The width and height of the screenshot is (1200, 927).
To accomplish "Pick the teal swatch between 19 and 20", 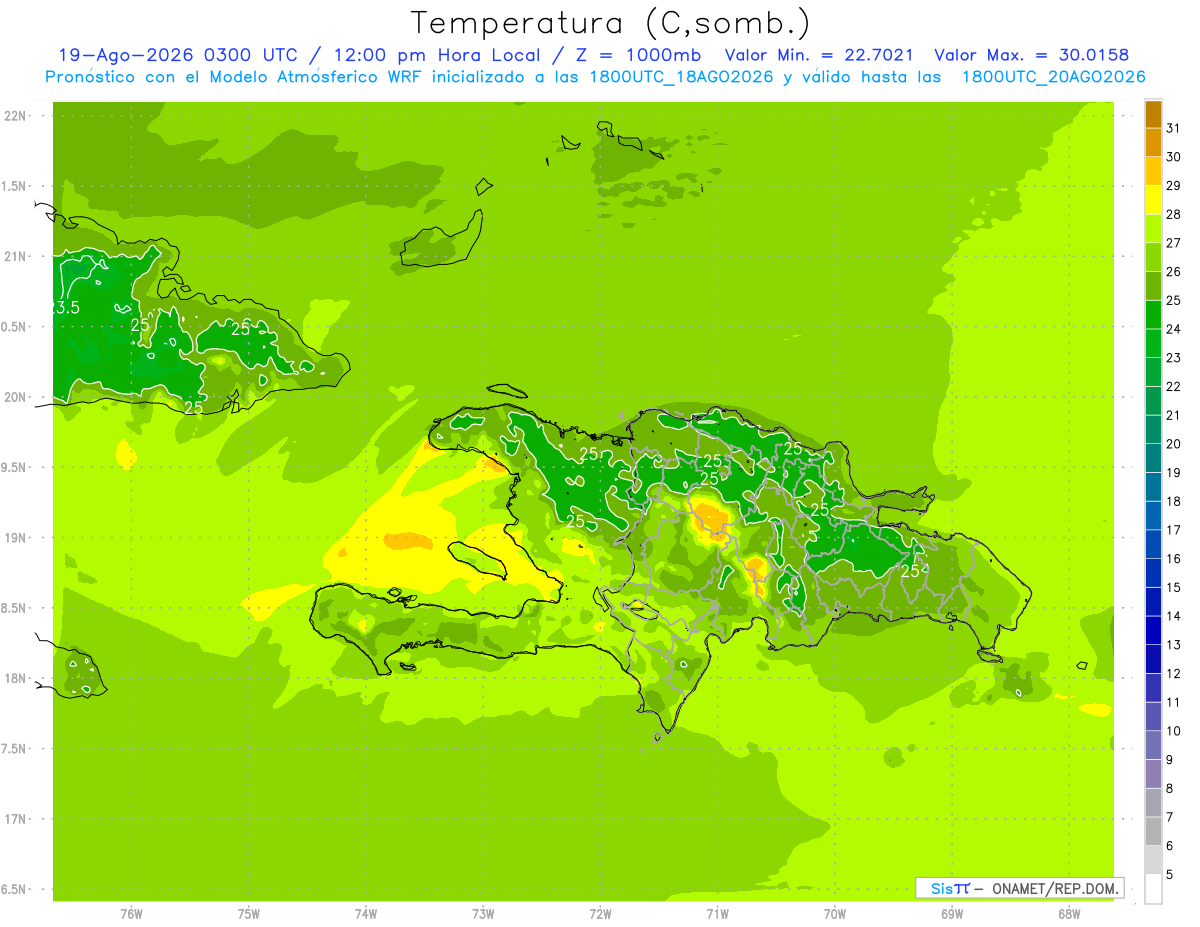I will (1154, 458).
